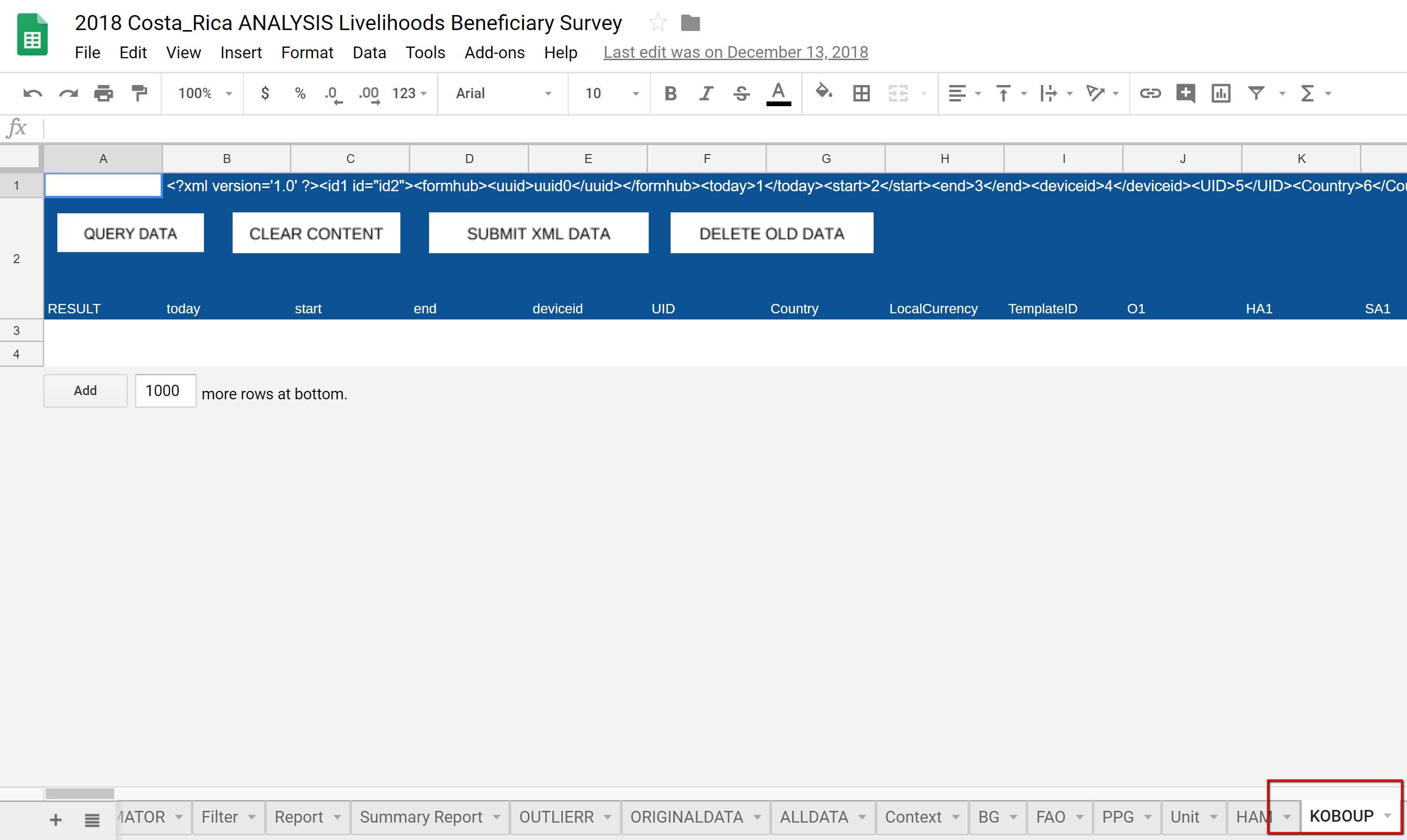Open KOBOUP tab dropdown arrow
The image size is (1407, 840).
[x=1387, y=816]
